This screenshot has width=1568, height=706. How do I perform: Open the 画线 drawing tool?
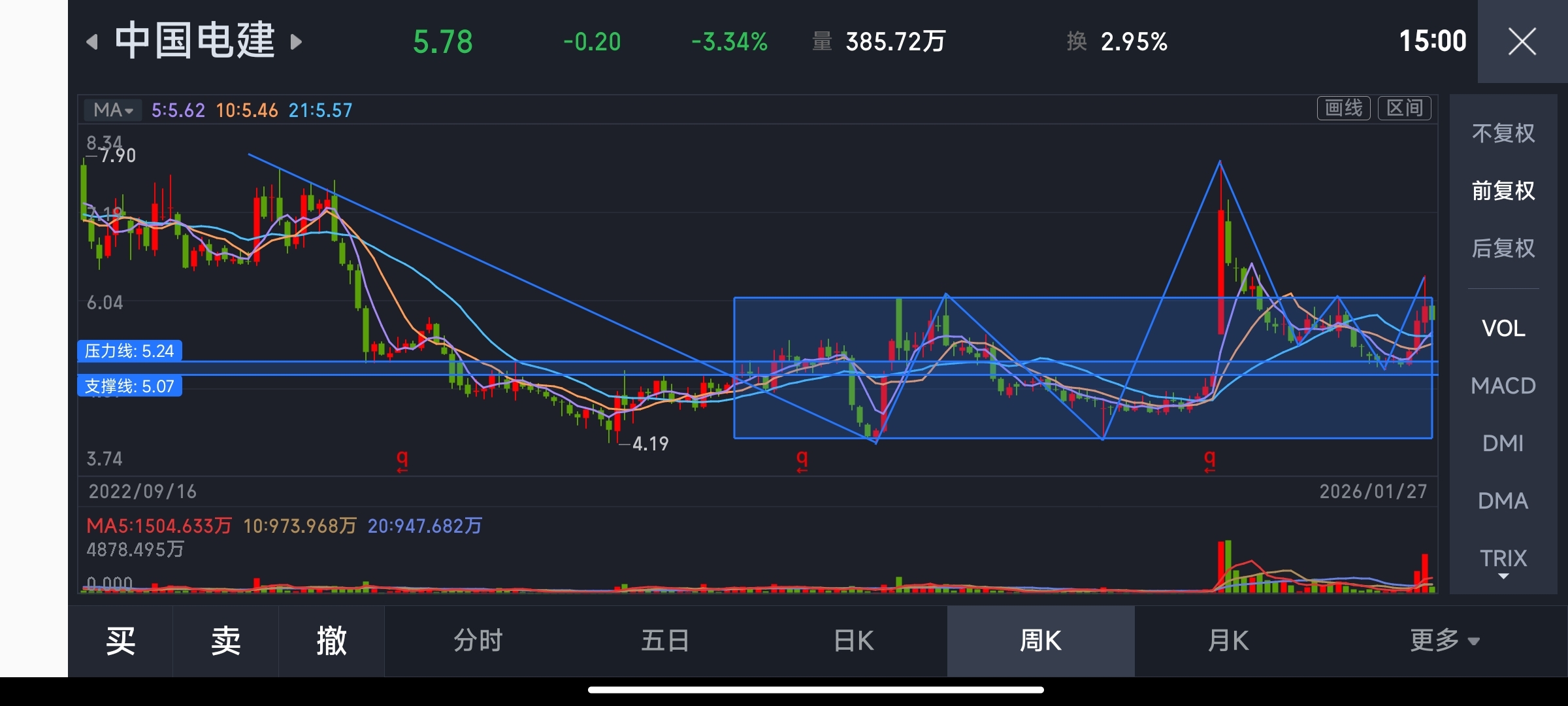click(1343, 109)
